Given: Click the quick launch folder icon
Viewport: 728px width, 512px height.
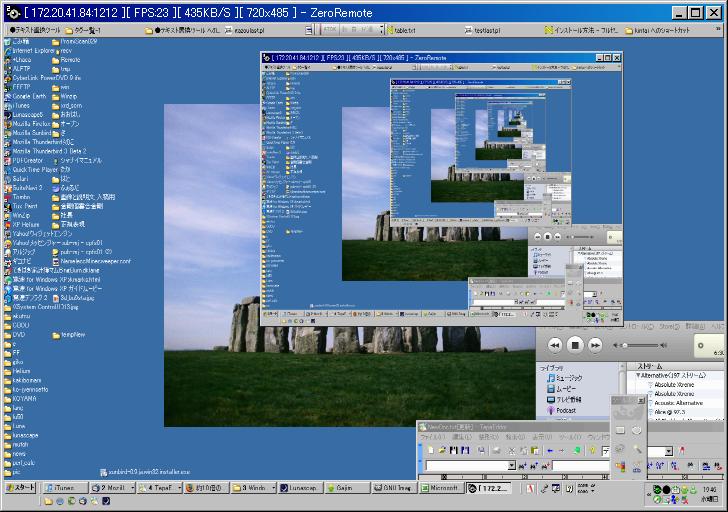Looking at the screenshot, I should 48,501.
